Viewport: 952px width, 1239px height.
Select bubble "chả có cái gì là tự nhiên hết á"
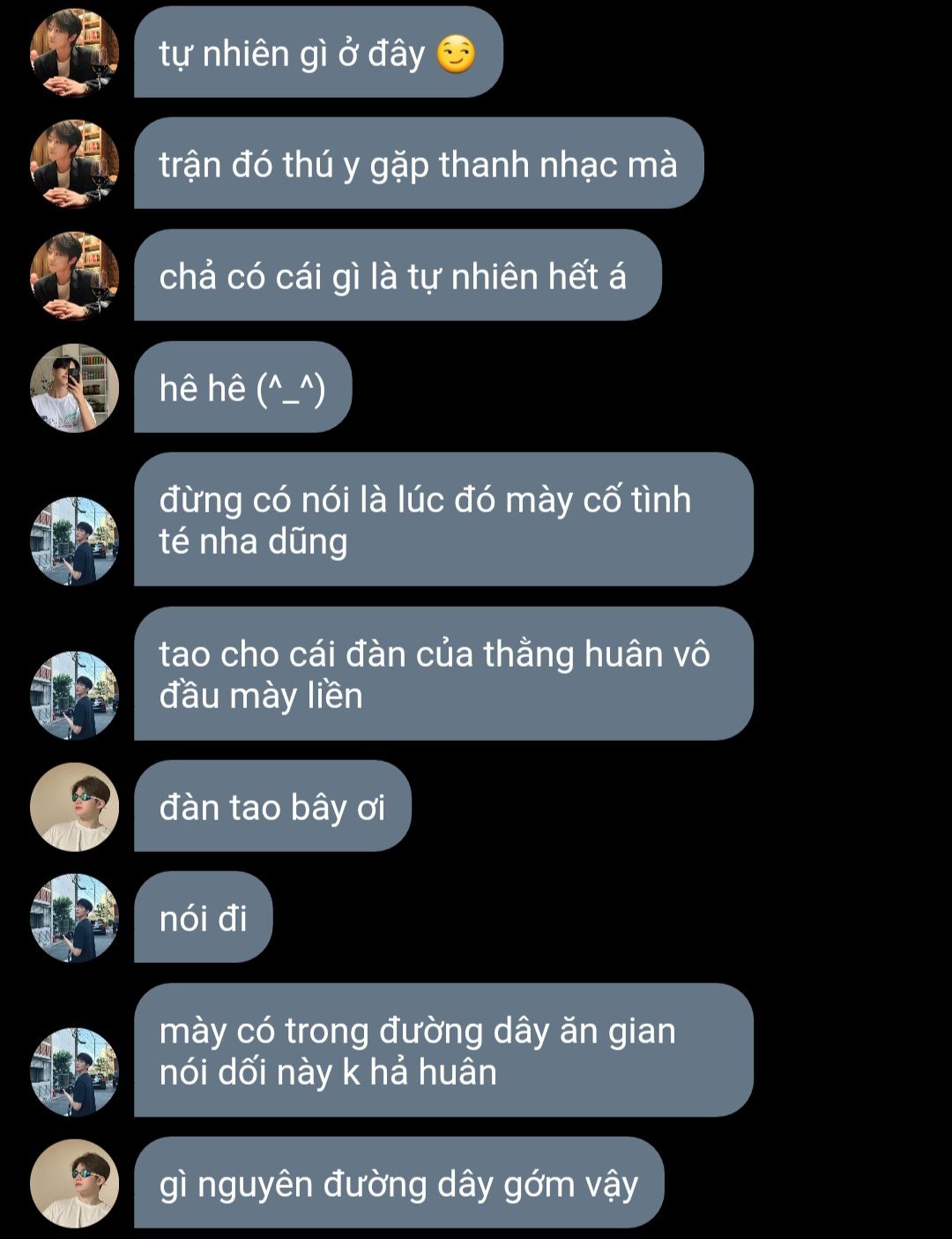[398, 275]
